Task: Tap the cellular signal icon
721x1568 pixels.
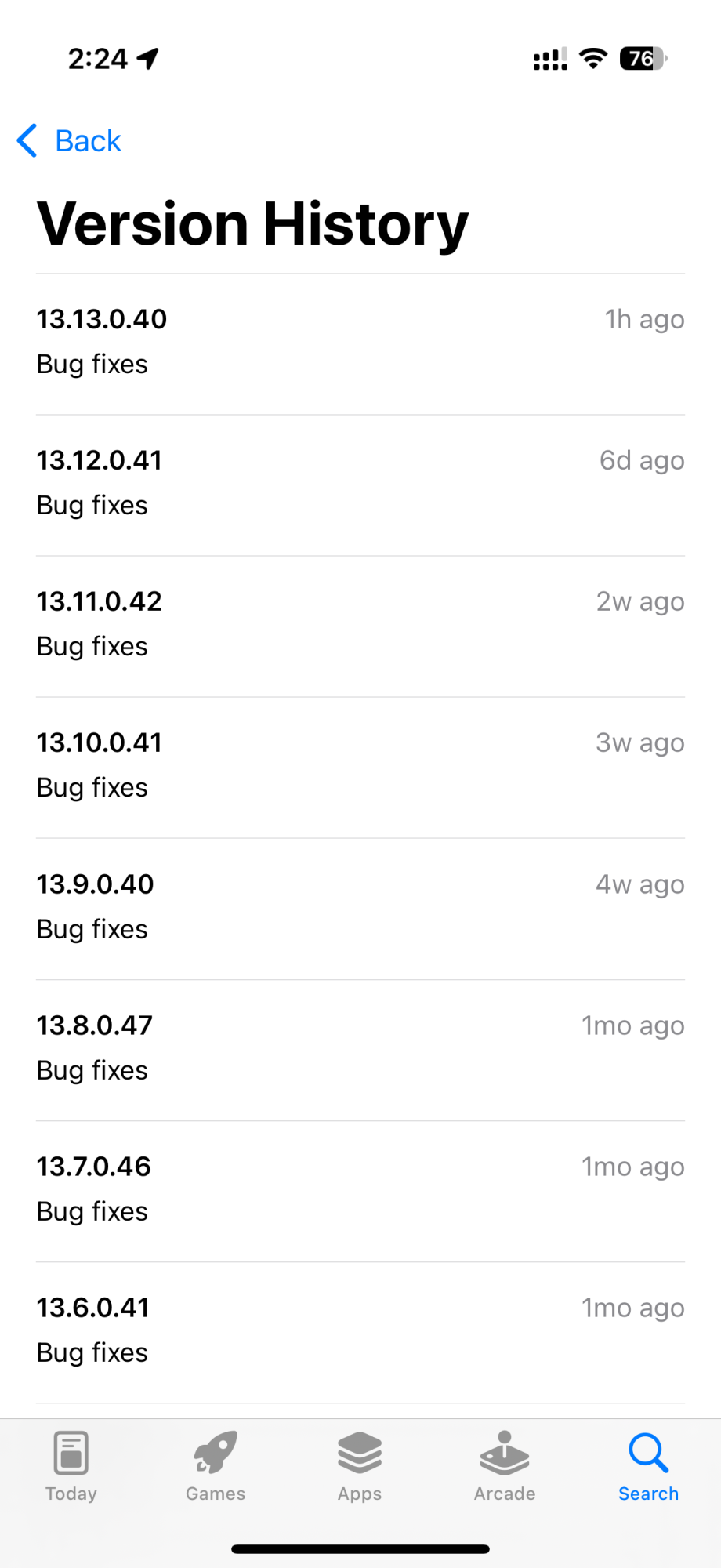Action: [x=550, y=58]
